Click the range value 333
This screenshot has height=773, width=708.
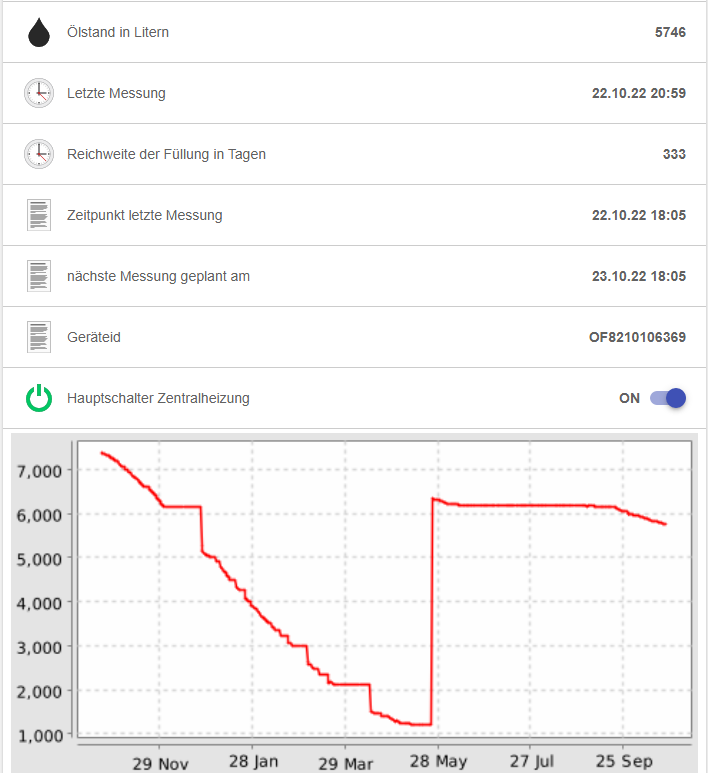(674, 155)
